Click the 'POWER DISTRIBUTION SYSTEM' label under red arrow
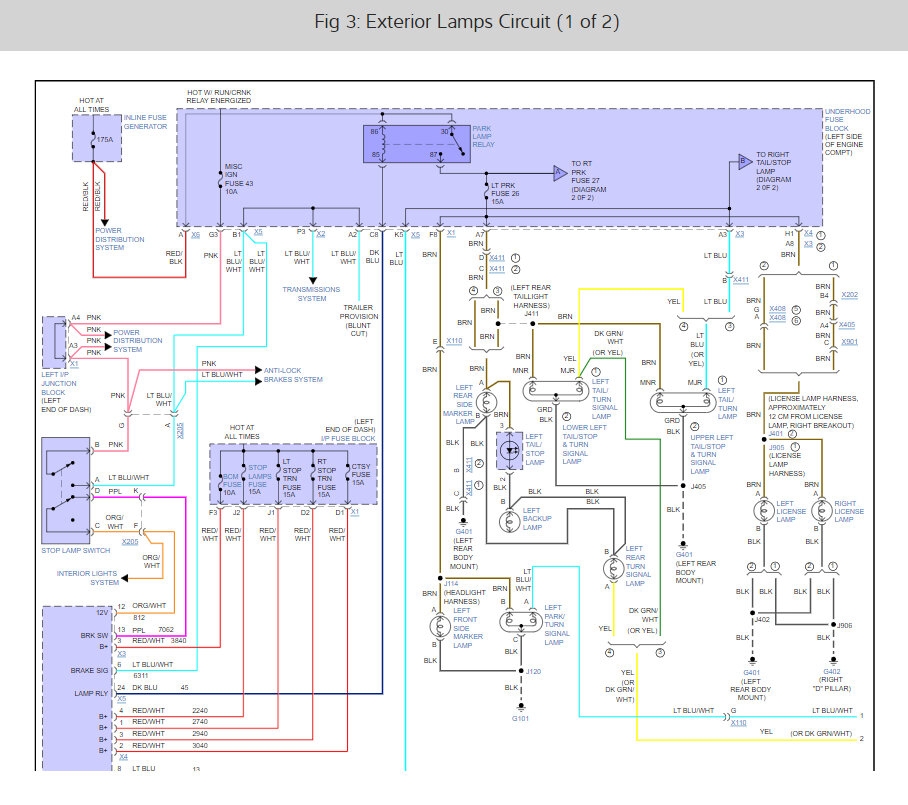The height and width of the screenshot is (805, 908). tap(120, 239)
